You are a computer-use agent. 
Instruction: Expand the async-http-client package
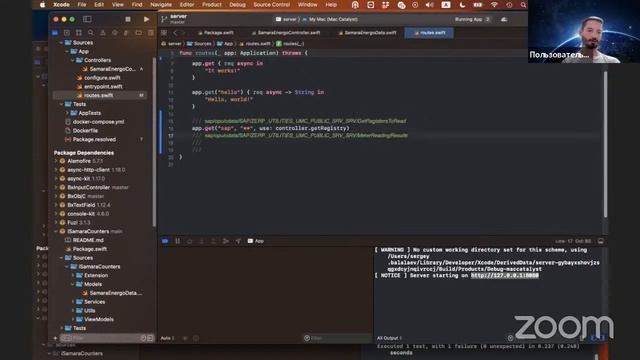[x=56, y=170]
